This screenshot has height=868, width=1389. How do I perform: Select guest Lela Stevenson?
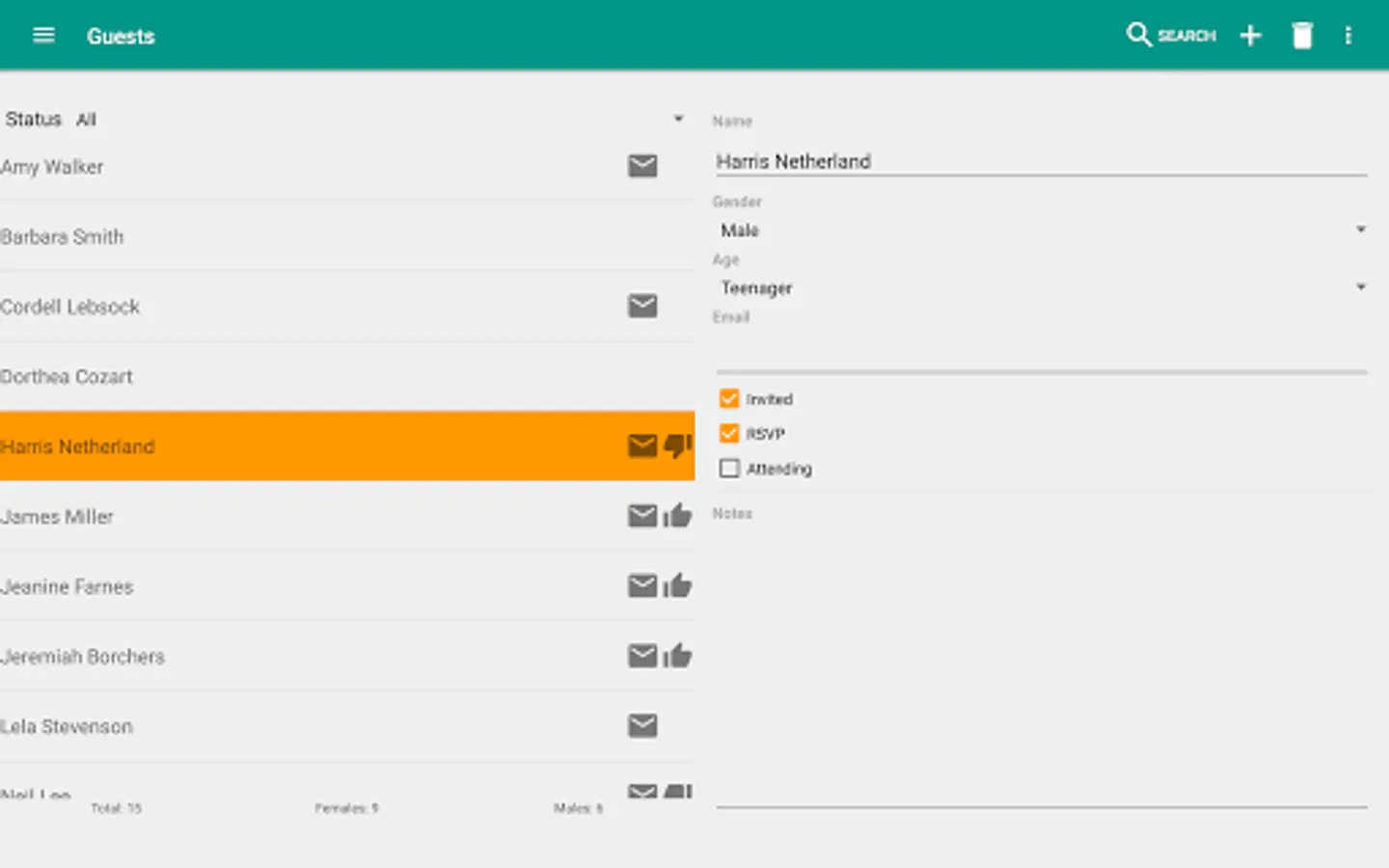(347, 725)
